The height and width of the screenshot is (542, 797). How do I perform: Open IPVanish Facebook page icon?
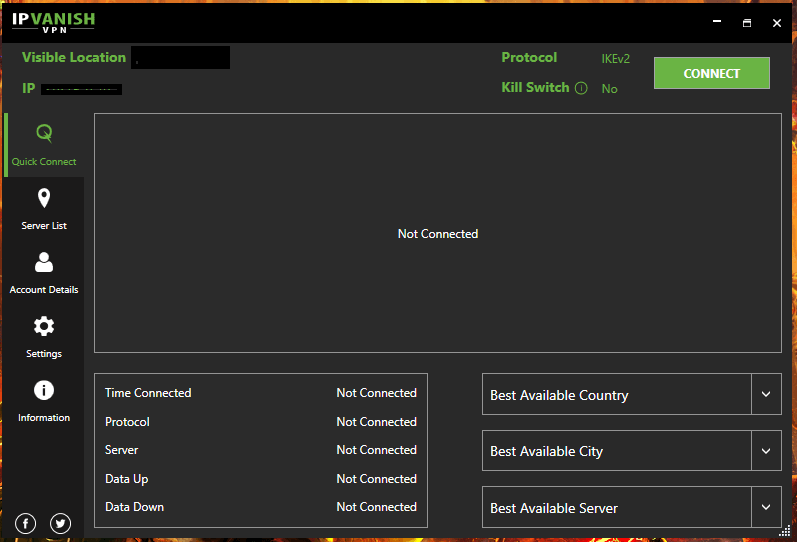tap(25, 523)
